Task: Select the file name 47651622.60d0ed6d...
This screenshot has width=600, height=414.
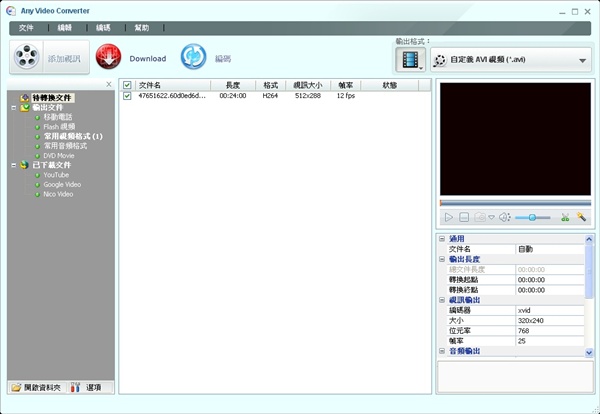Action: [x=172, y=96]
